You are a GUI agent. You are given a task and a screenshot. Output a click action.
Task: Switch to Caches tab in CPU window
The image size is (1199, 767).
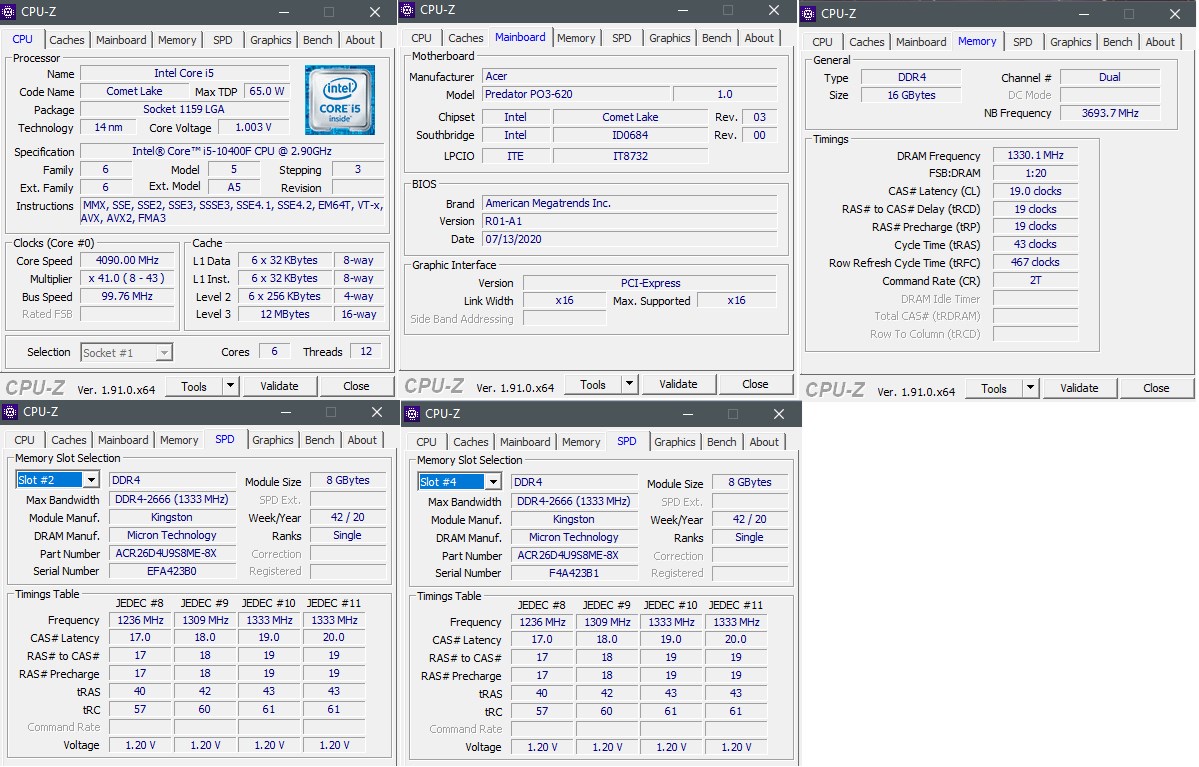[x=67, y=40]
